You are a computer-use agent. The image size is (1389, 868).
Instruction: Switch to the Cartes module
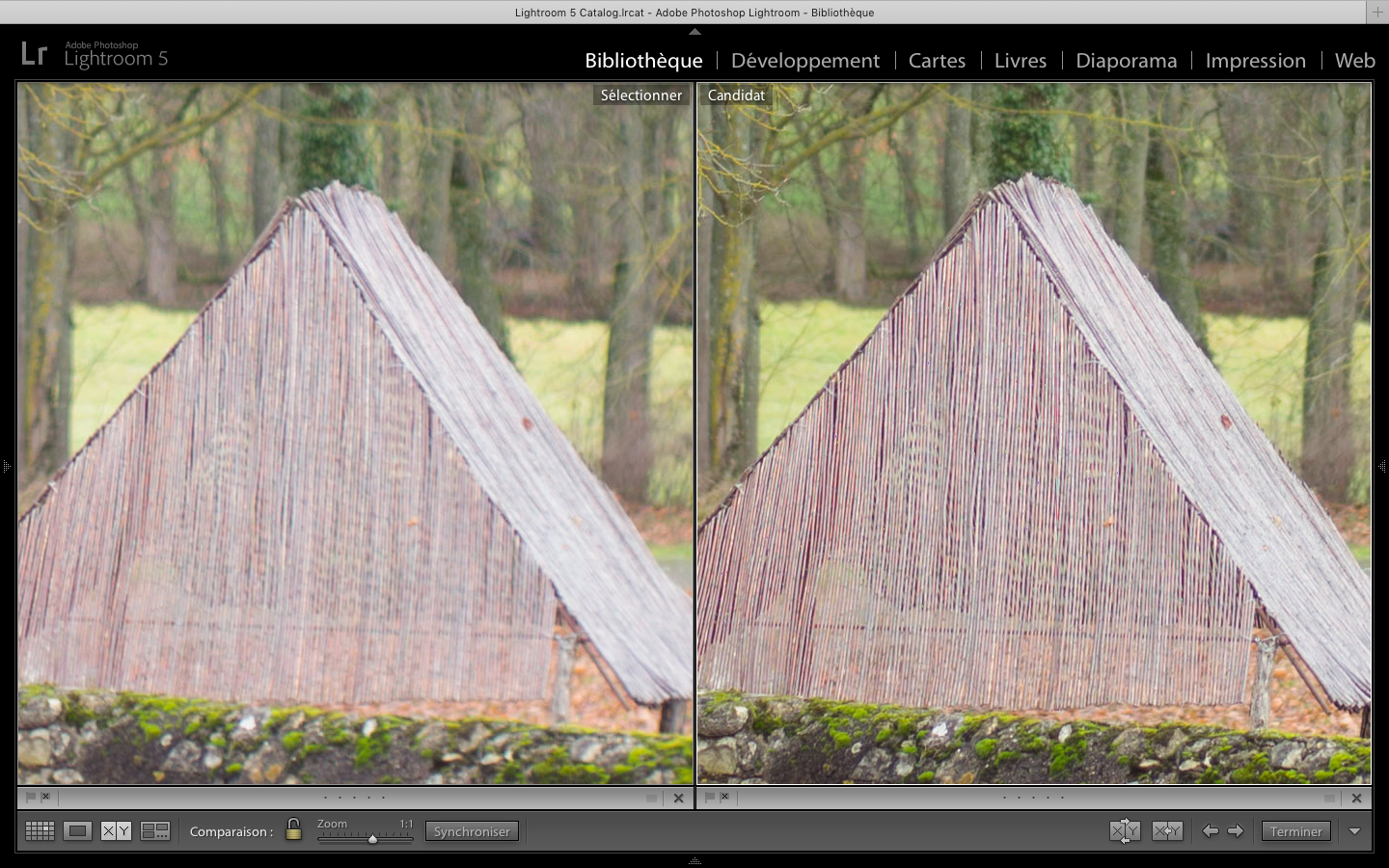937,61
